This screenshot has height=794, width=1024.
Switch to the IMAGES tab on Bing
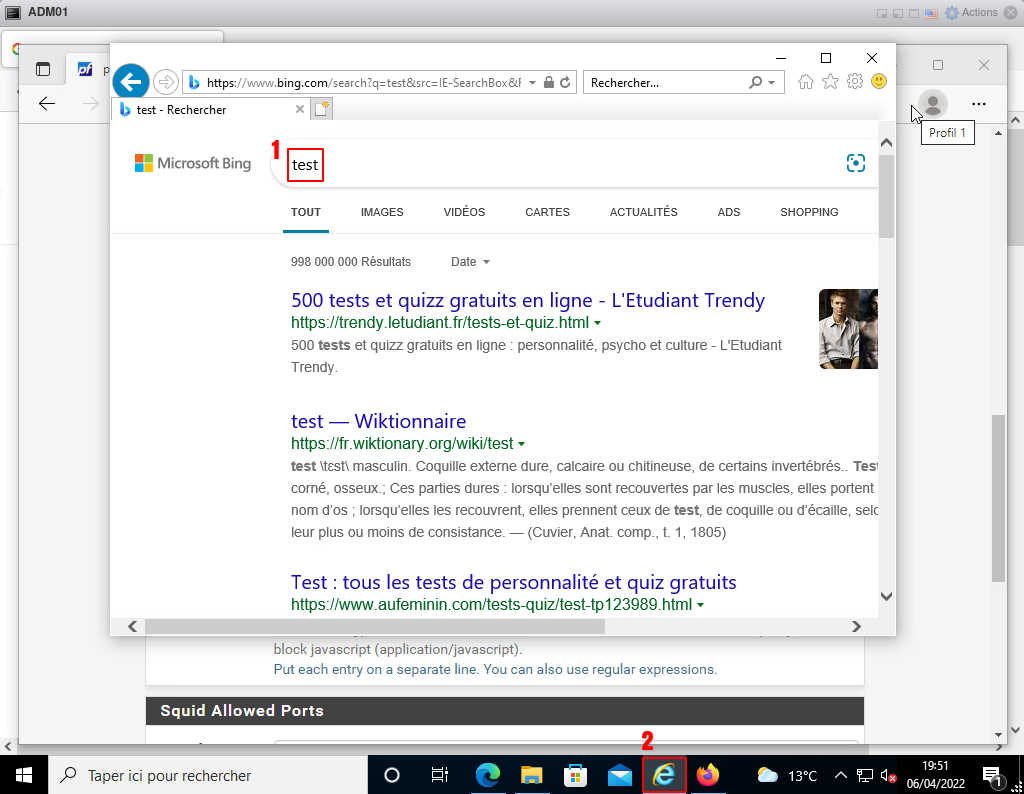(x=382, y=212)
